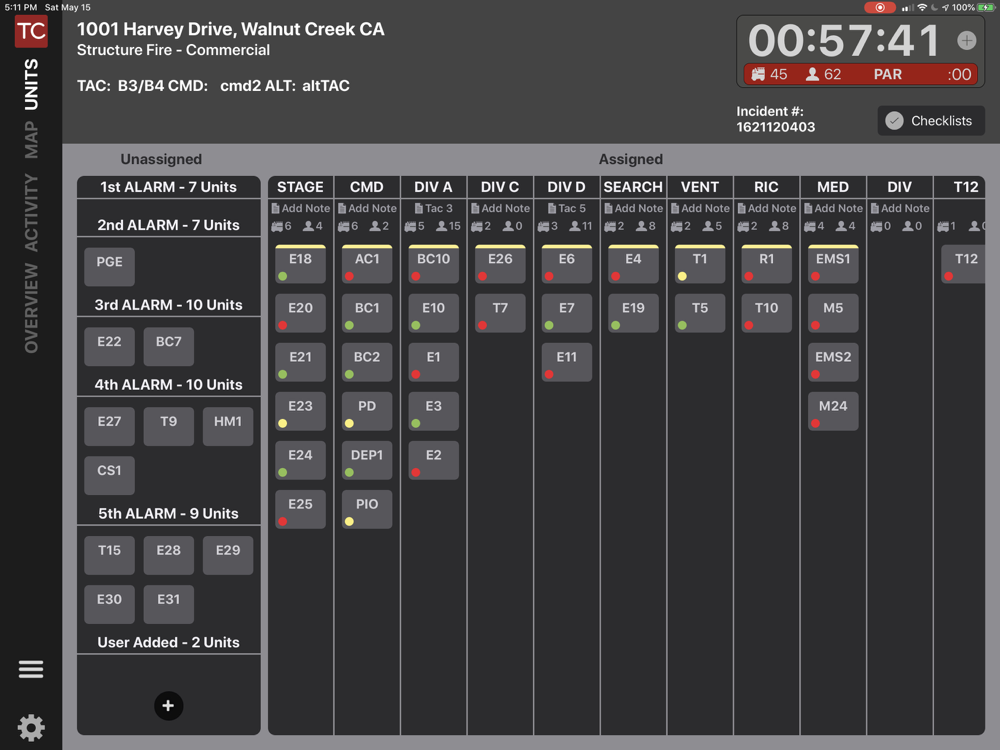Select the RIC column header
The height and width of the screenshot is (750, 1000).
click(766, 187)
